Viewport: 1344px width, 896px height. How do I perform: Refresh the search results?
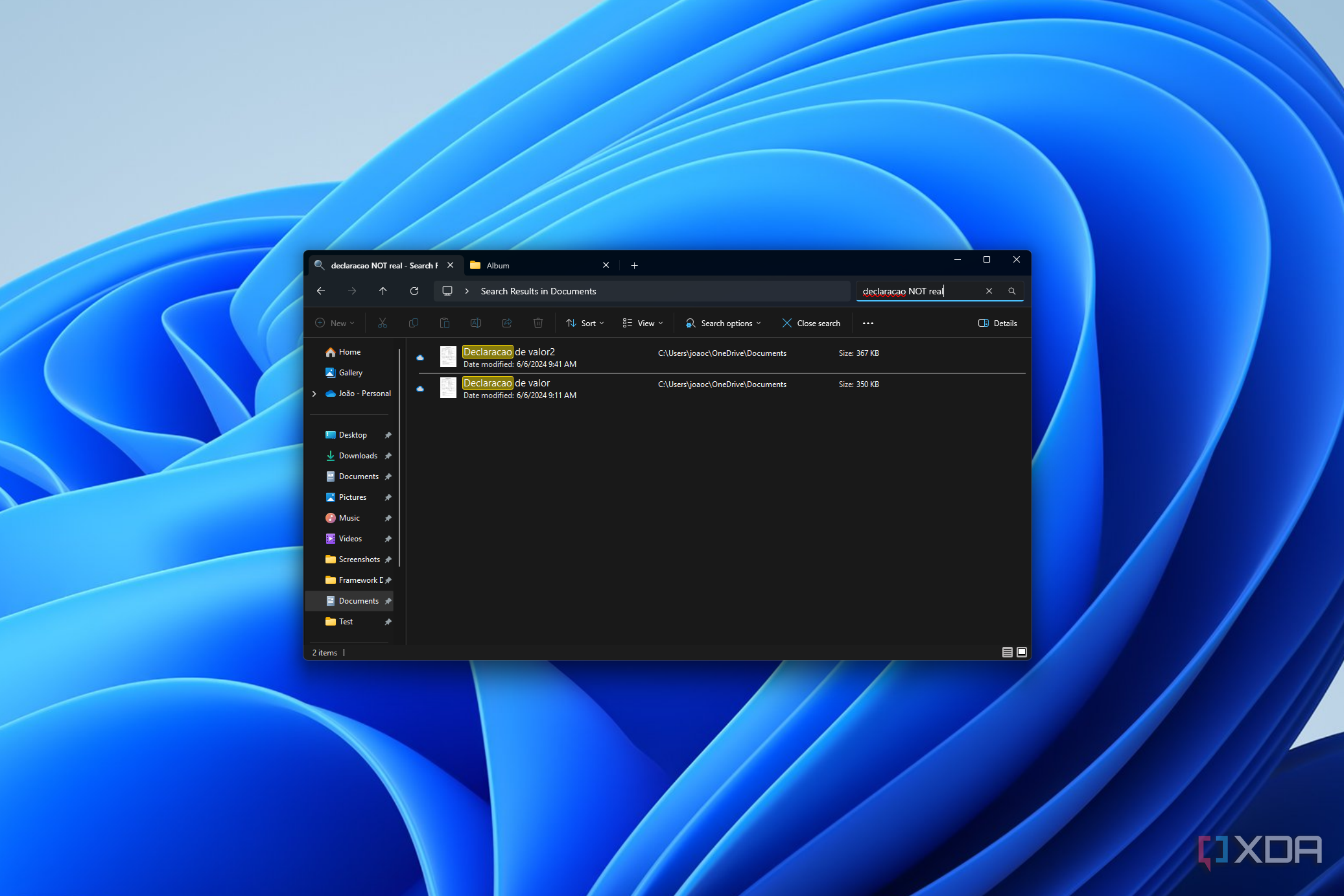click(414, 291)
